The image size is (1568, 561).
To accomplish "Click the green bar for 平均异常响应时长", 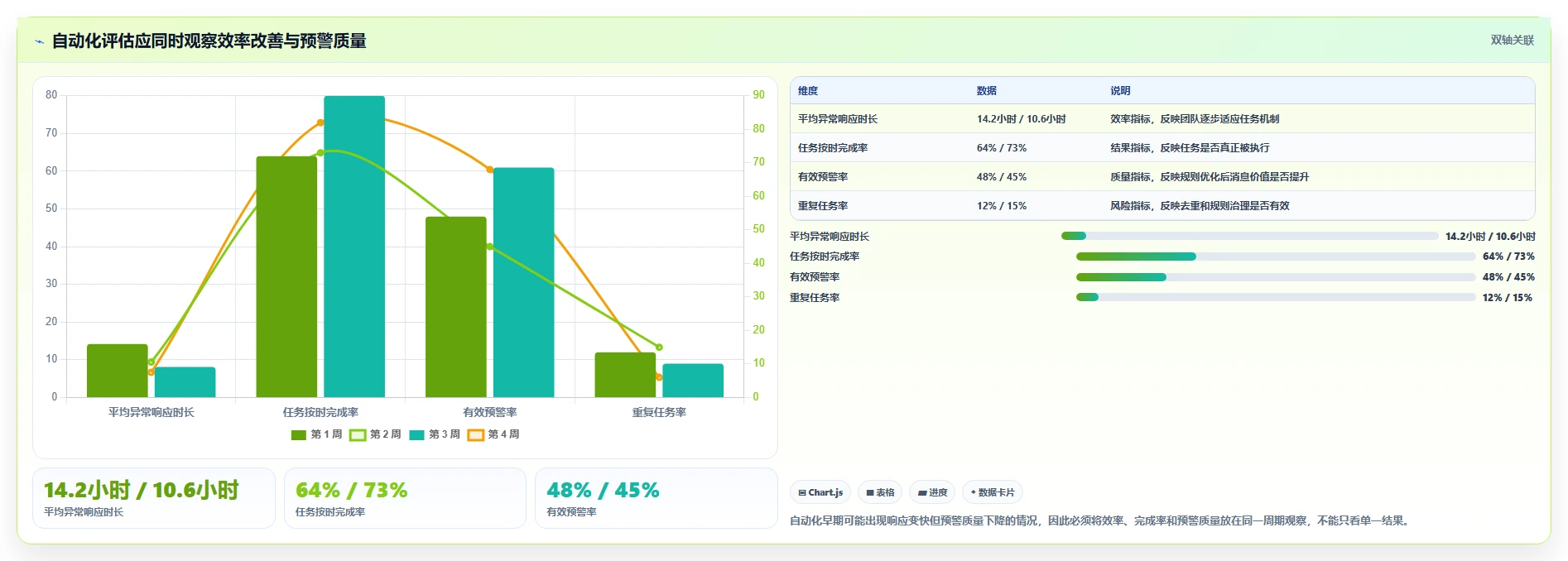I will [x=118, y=371].
